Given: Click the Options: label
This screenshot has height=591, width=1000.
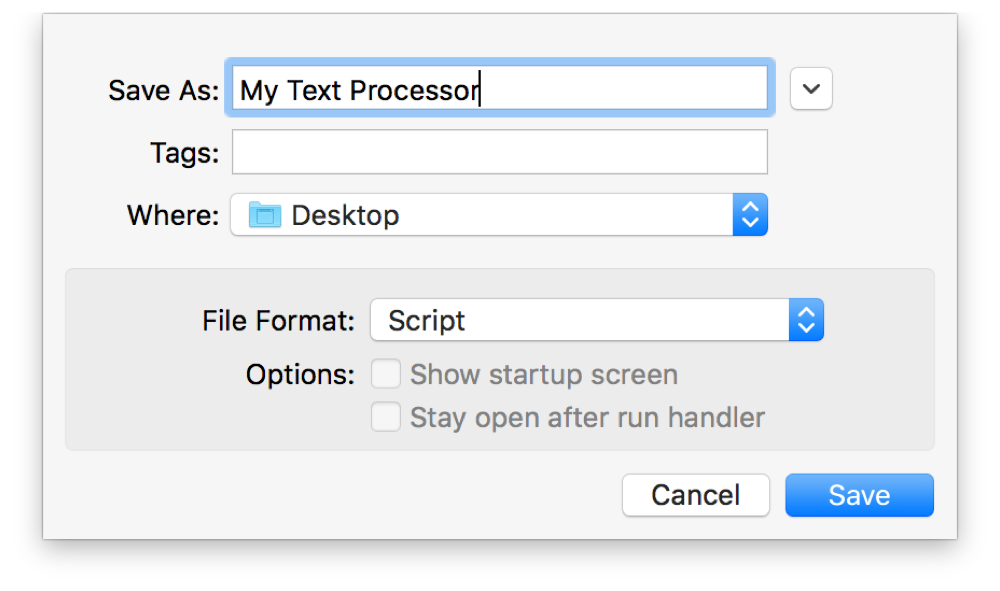Looking at the screenshot, I should pos(300,375).
